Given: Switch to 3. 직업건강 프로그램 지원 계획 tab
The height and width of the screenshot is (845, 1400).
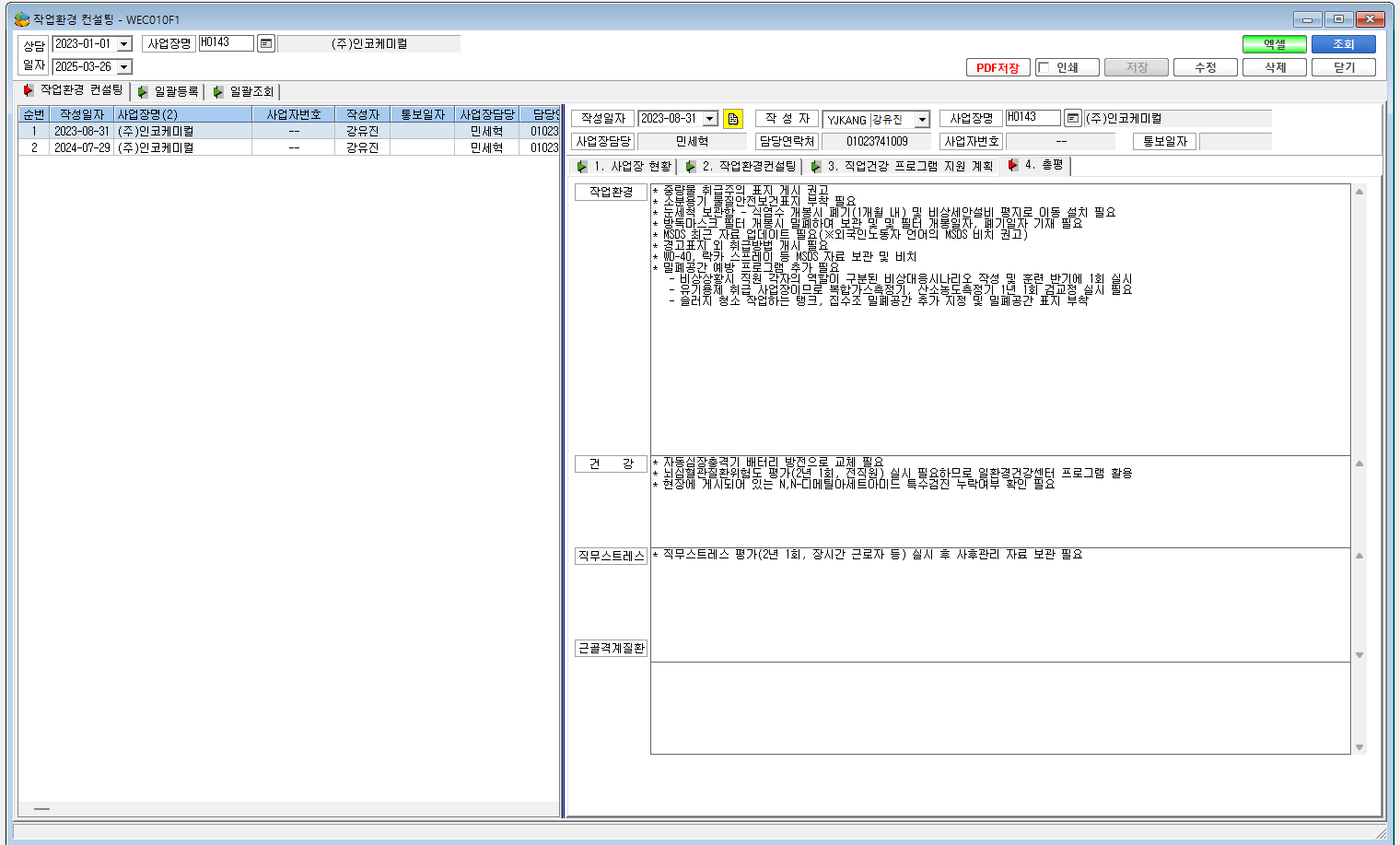Looking at the screenshot, I should pos(902,167).
